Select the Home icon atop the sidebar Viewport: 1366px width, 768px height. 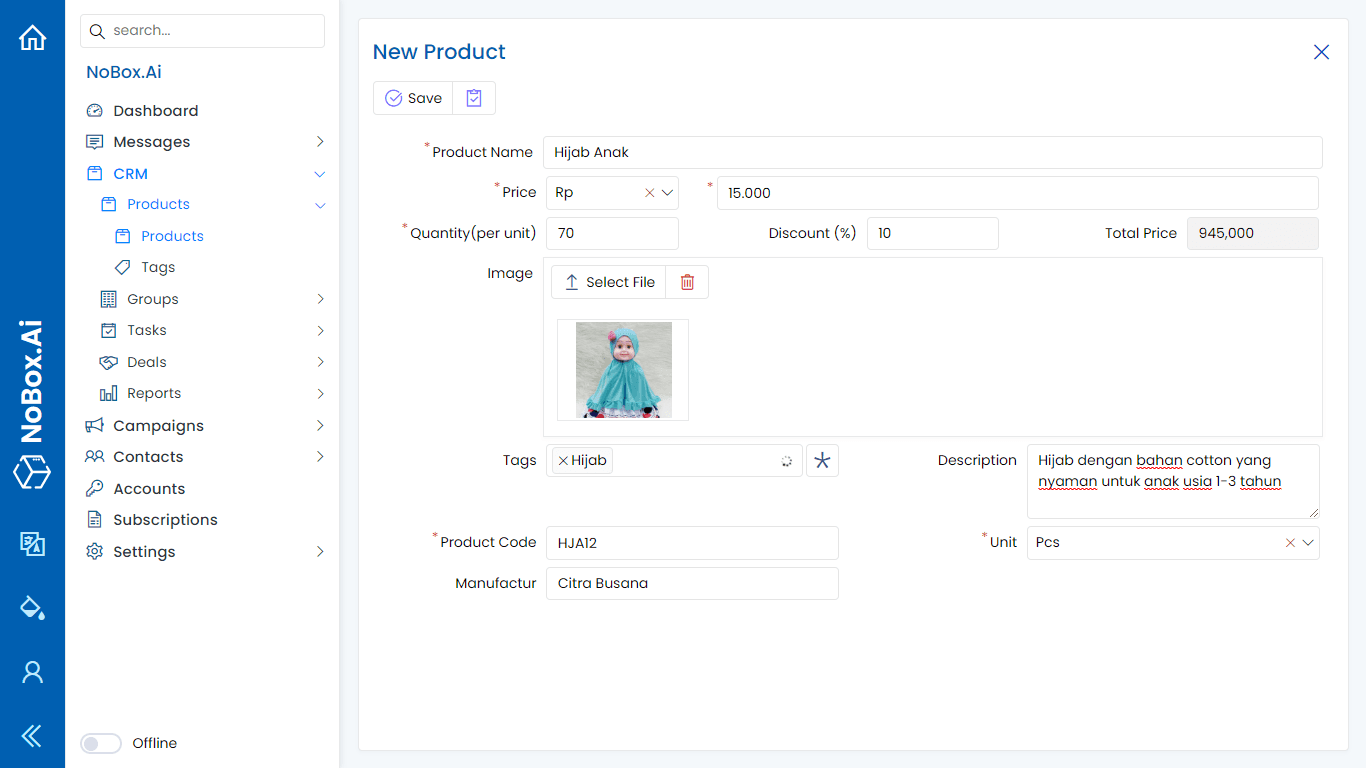pyautogui.click(x=32, y=36)
